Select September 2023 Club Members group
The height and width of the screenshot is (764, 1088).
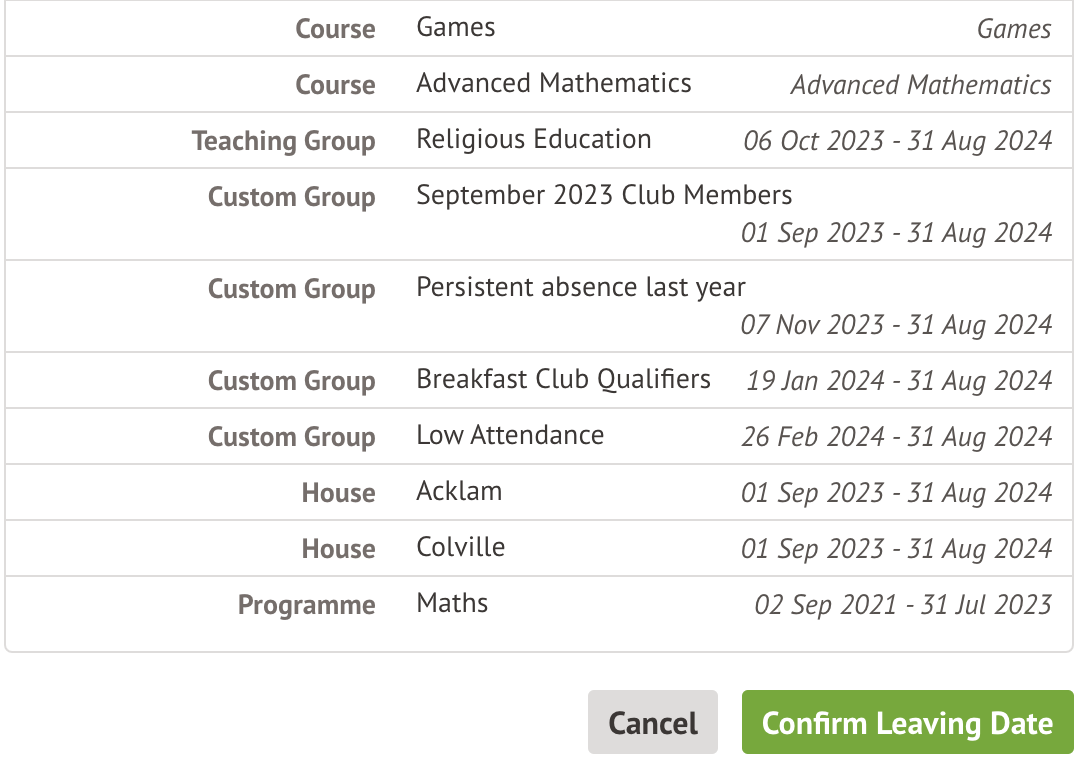[x=604, y=195]
